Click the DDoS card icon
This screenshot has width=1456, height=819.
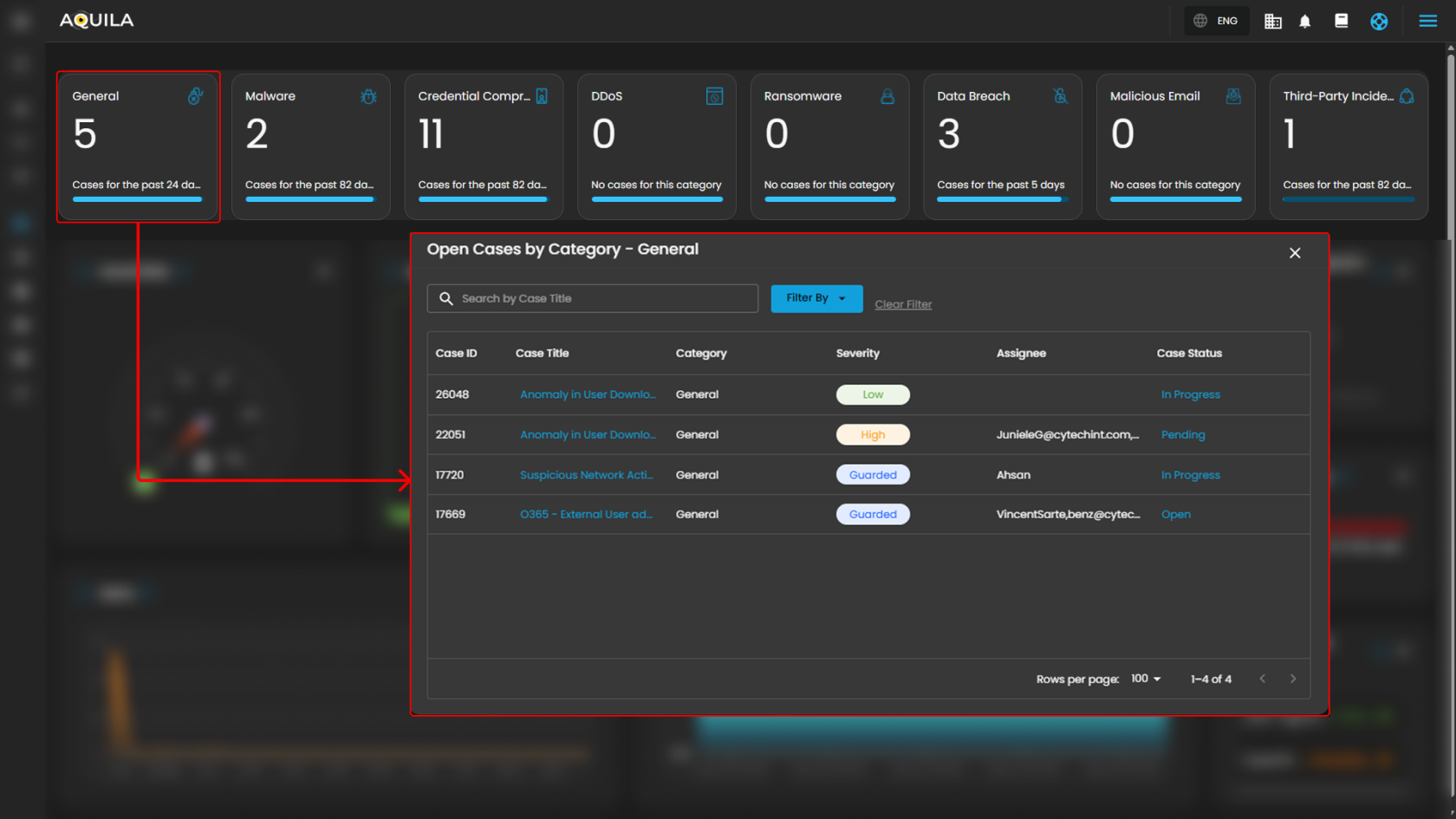(714, 96)
